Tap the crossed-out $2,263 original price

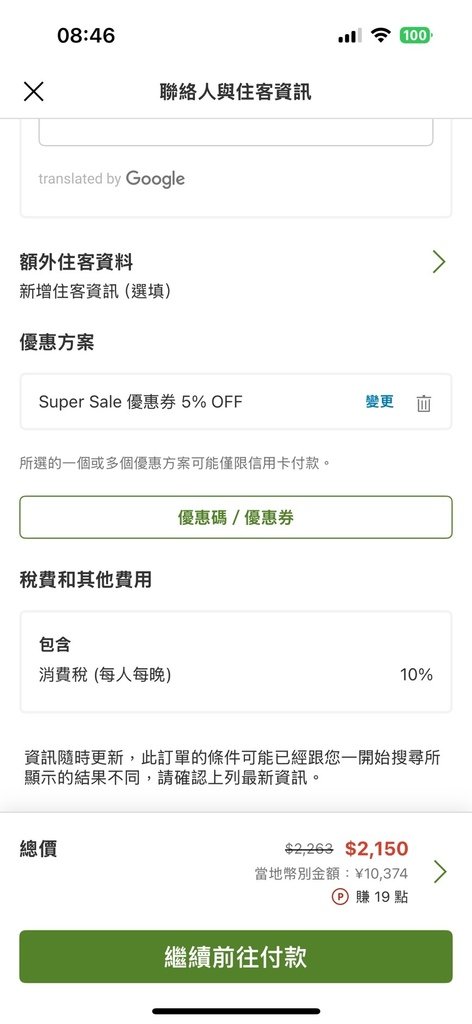[x=309, y=849]
